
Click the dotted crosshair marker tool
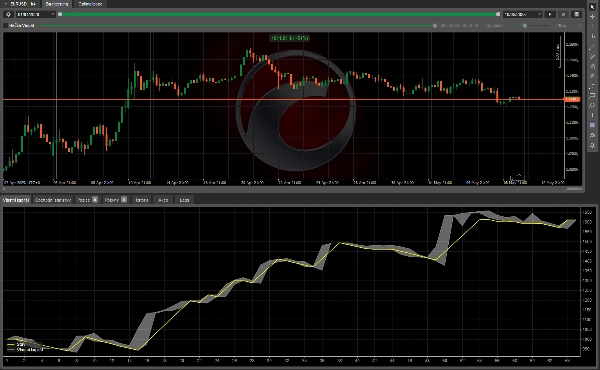tap(592, 26)
